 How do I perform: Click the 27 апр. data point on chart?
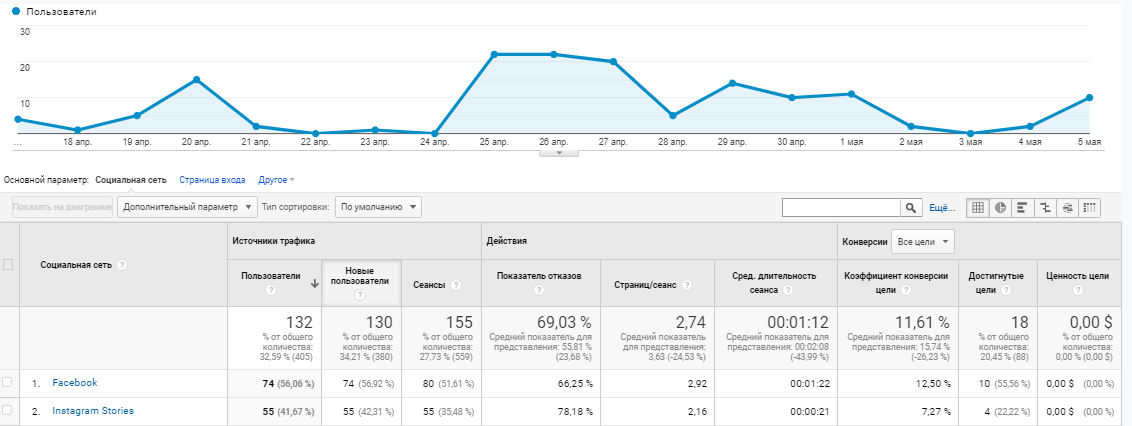pos(613,61)
